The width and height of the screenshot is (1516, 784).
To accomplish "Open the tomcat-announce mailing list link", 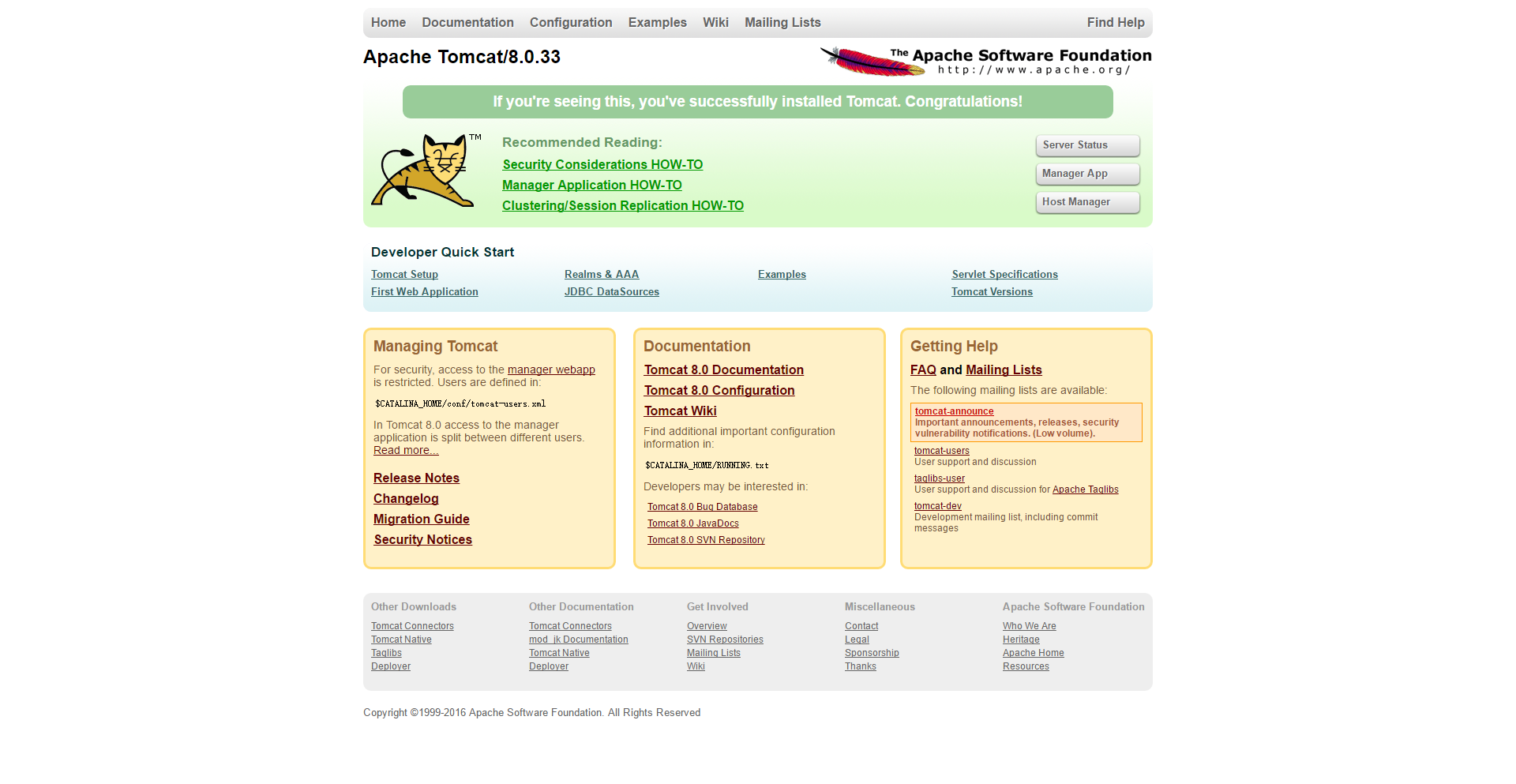I will (954, 411).
